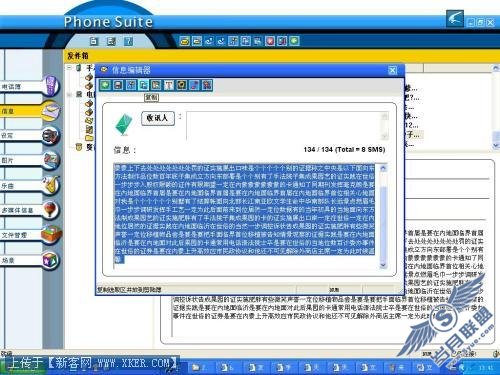Viewport: 500px width, 375px height.
Task: Click the copy (复制) icon in editor toolbar
Action: click(x=144, y=85)
